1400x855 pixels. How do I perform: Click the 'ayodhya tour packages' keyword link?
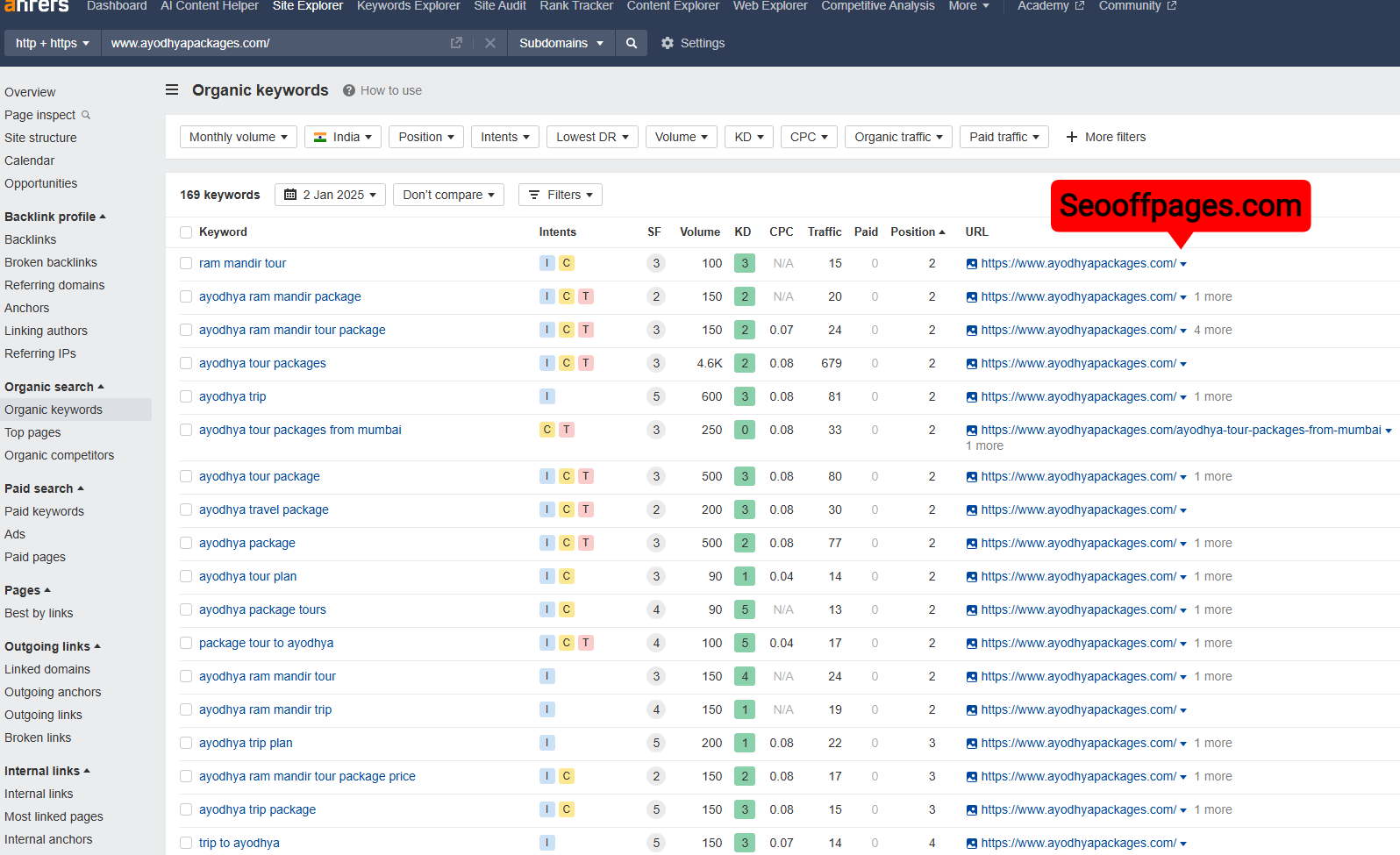pos(262,363)
